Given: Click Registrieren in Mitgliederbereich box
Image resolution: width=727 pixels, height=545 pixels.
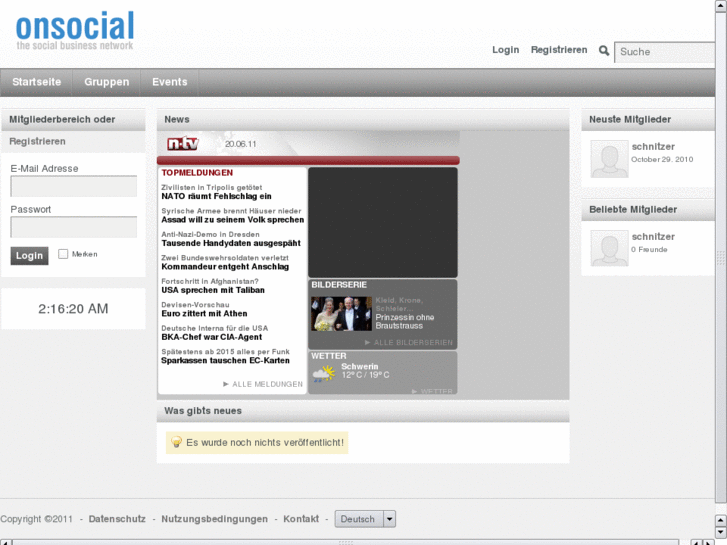Looking at the screenshot, I should 37,141.
